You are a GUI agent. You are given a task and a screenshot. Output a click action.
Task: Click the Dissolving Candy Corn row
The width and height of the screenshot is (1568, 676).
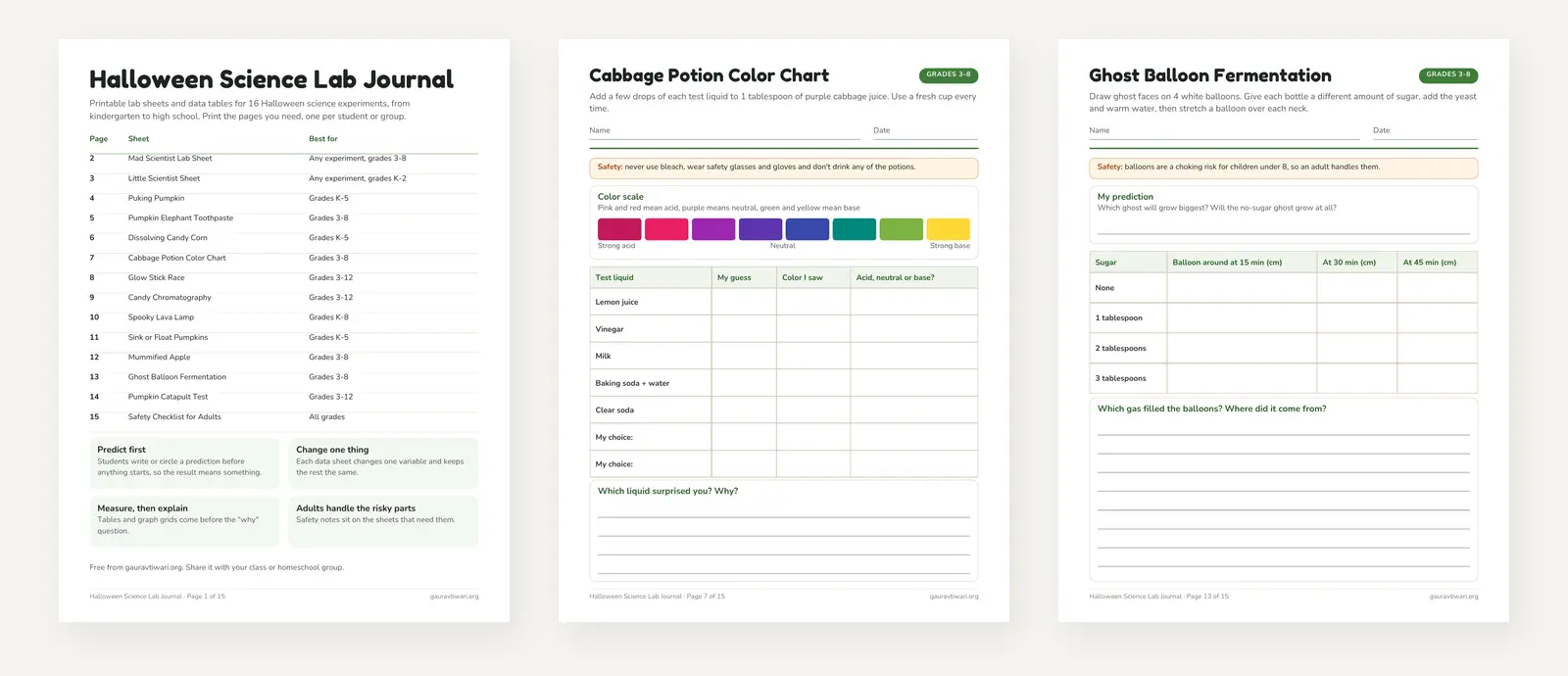tap(283, 238)
